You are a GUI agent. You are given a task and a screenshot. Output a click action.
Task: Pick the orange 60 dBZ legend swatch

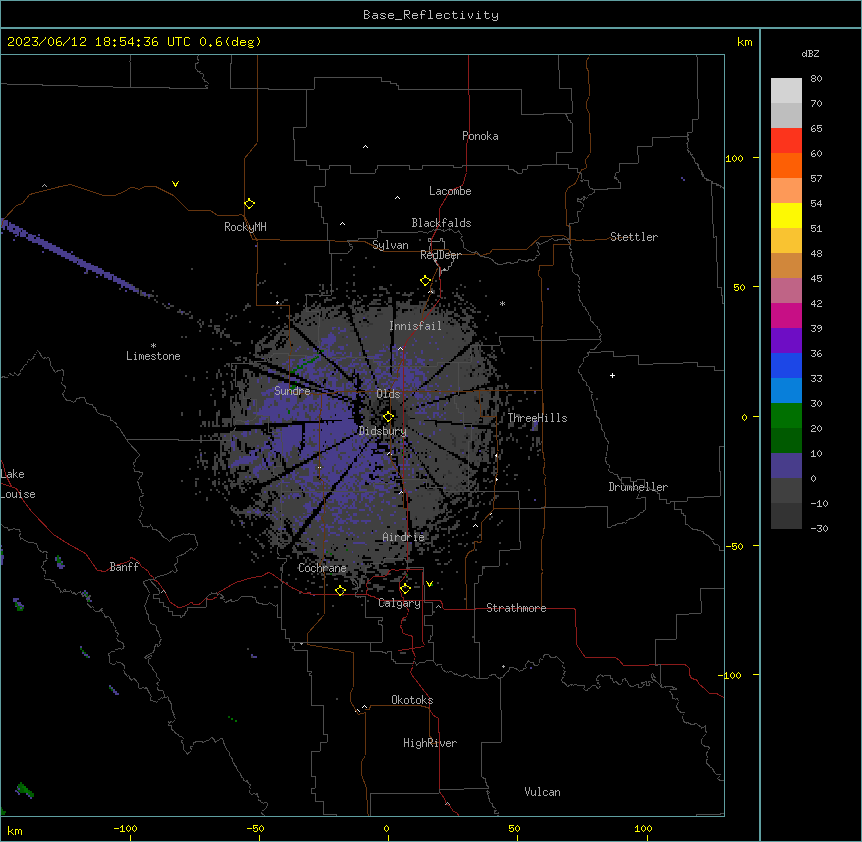(786, 165)
